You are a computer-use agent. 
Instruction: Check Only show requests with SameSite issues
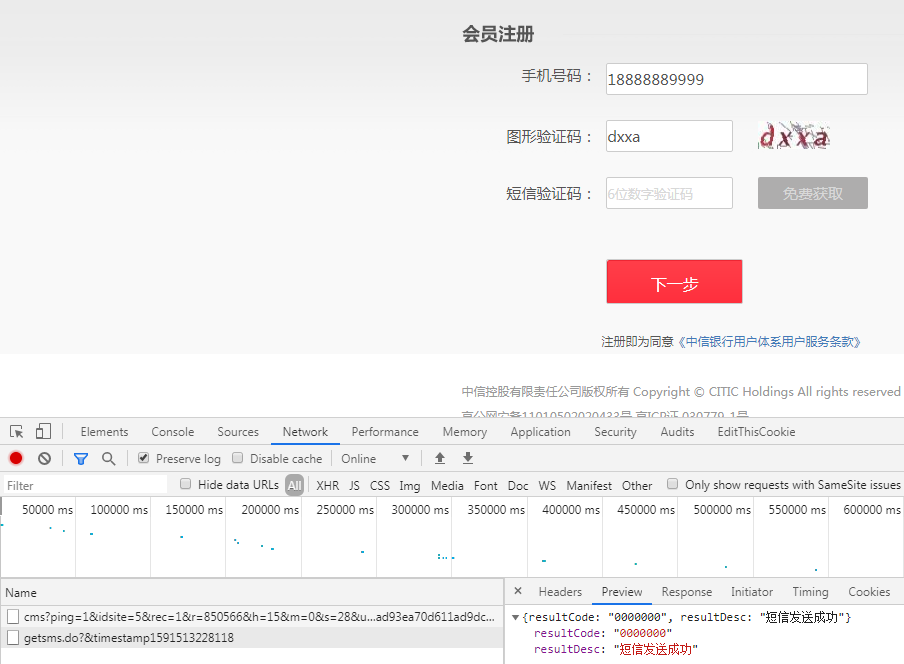tap(672, 484)
